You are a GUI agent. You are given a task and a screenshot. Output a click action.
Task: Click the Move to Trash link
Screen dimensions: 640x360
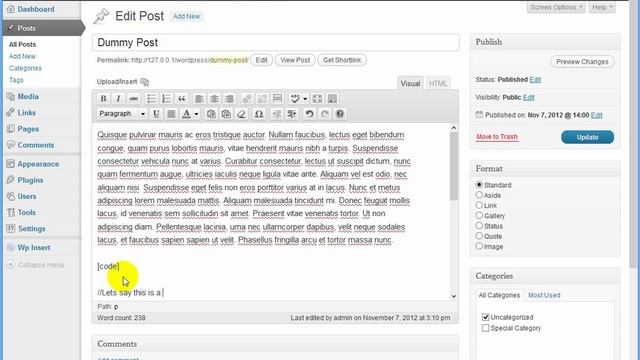tap(497, 137)
